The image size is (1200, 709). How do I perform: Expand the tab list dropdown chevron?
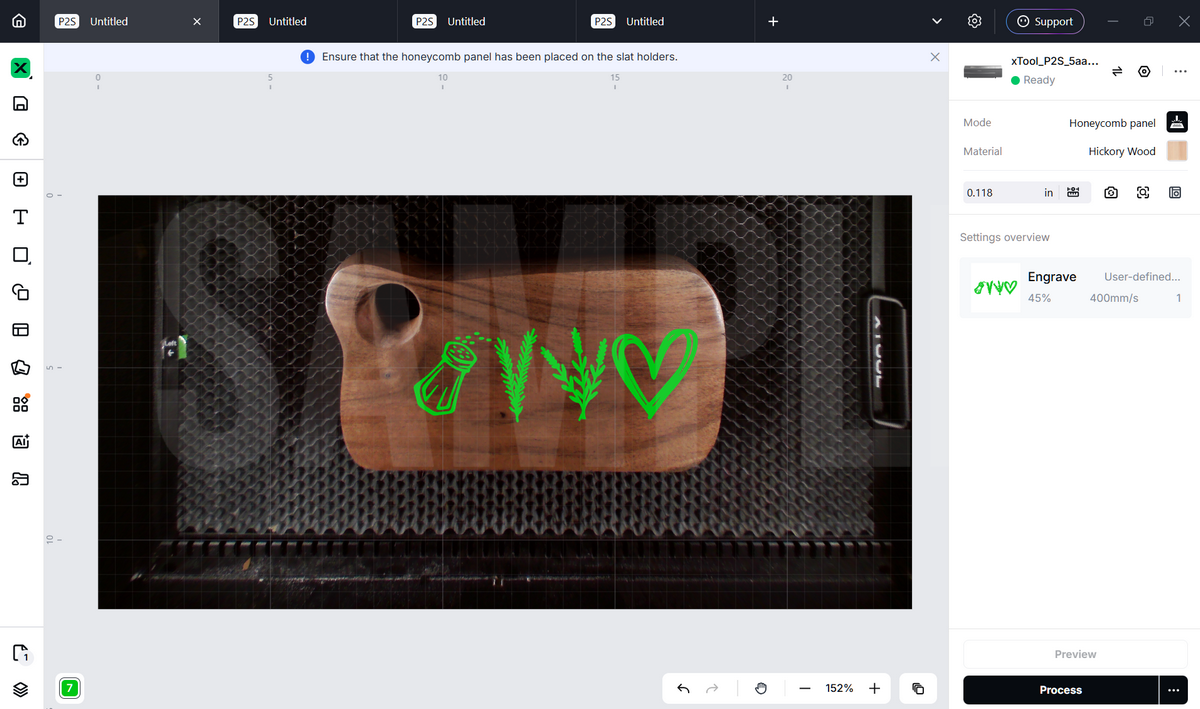pos(937,21)
